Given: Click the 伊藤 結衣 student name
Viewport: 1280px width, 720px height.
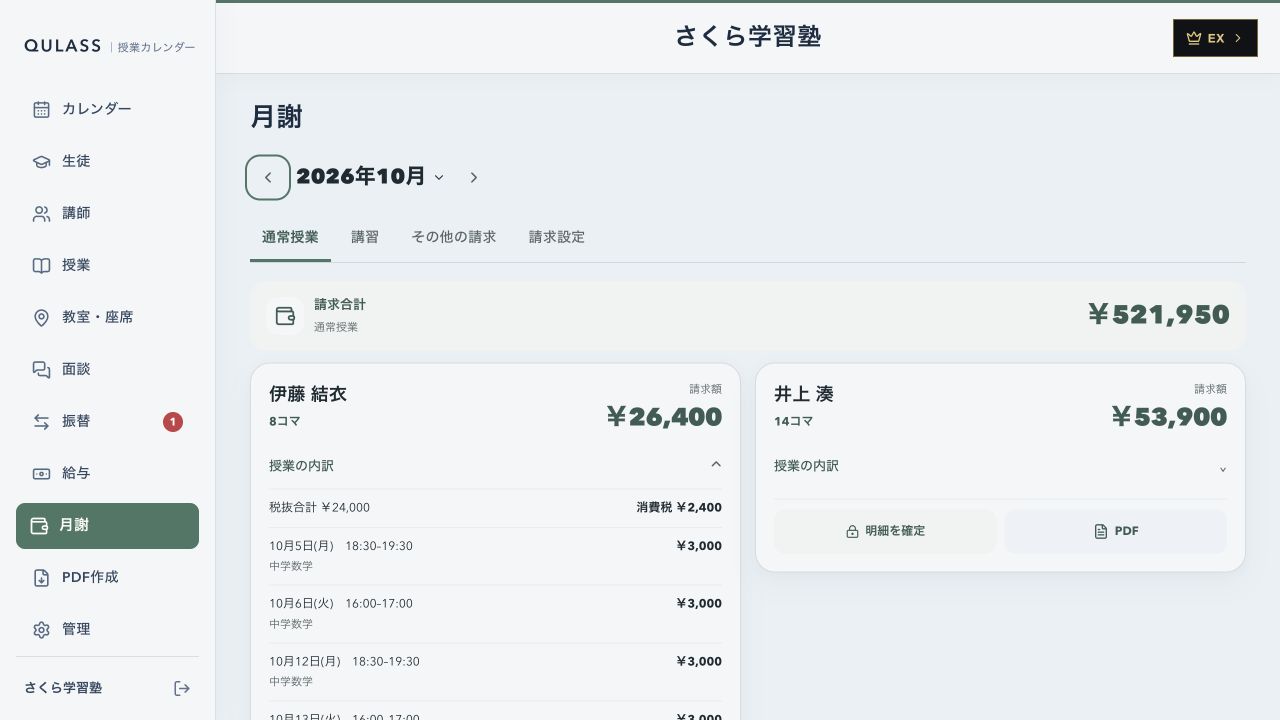Looking at the screenshot, I should pos(308,394).
